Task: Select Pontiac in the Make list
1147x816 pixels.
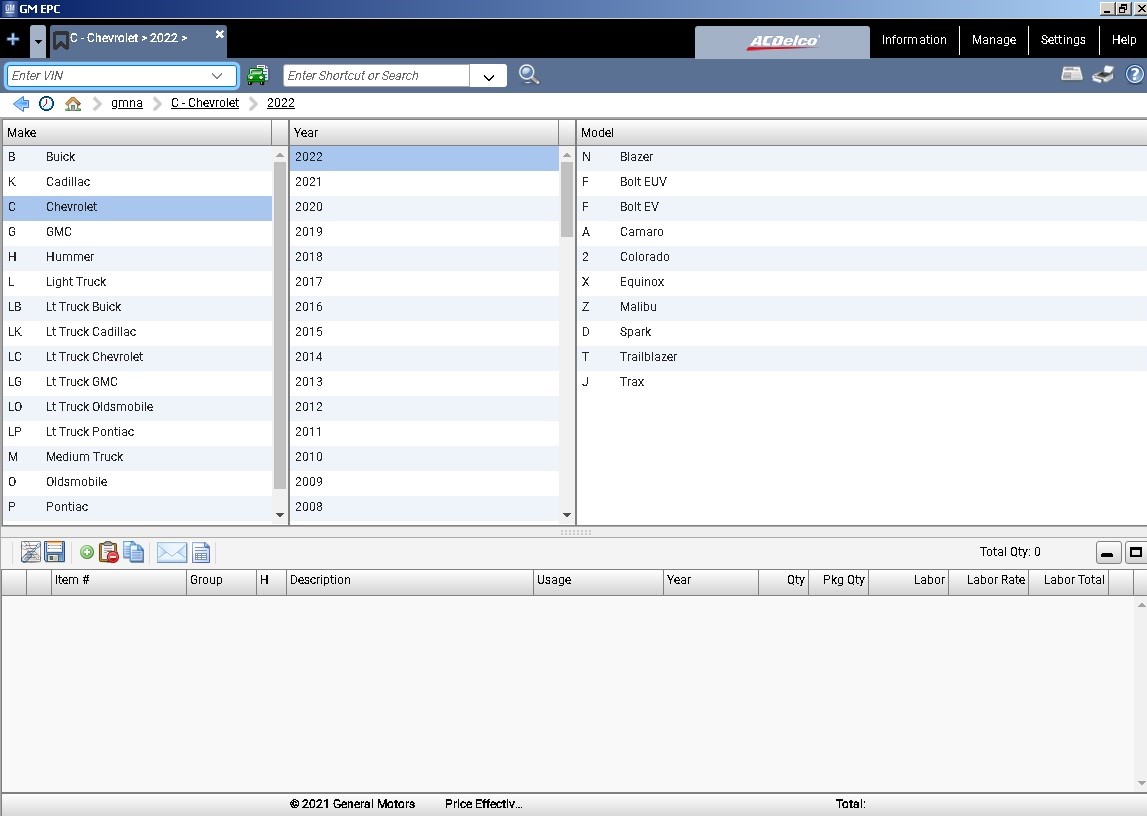Action: coord(138,507)
